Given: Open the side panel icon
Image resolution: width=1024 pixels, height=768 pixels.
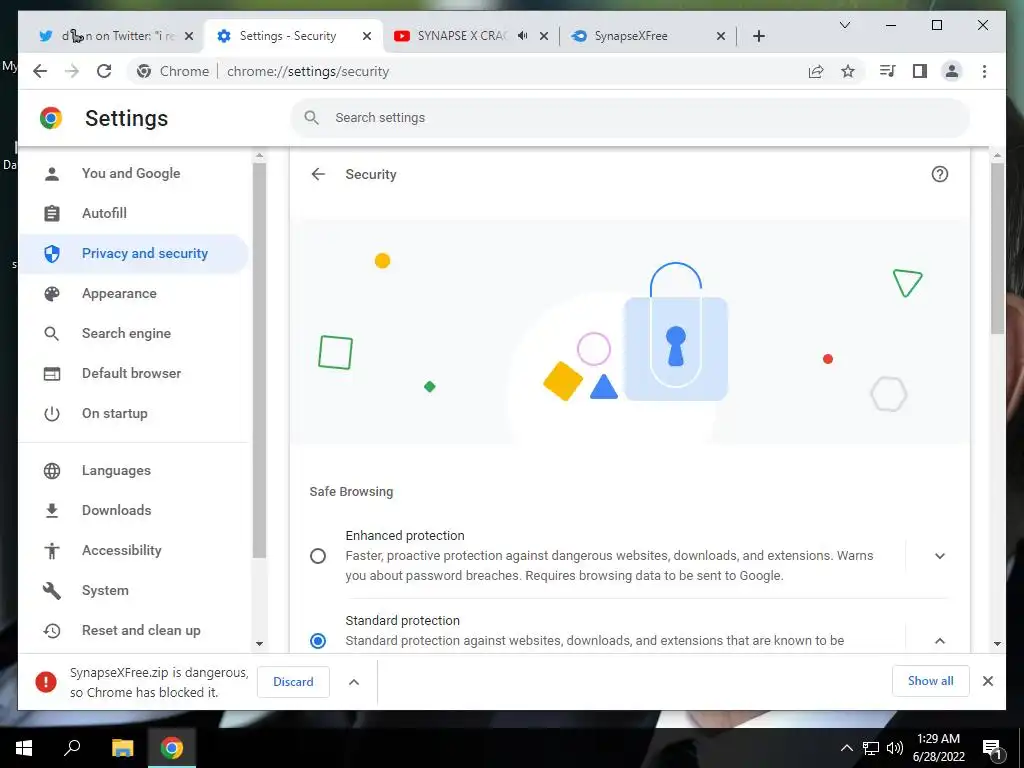Looking at the screenshot, I should [920, 71].
